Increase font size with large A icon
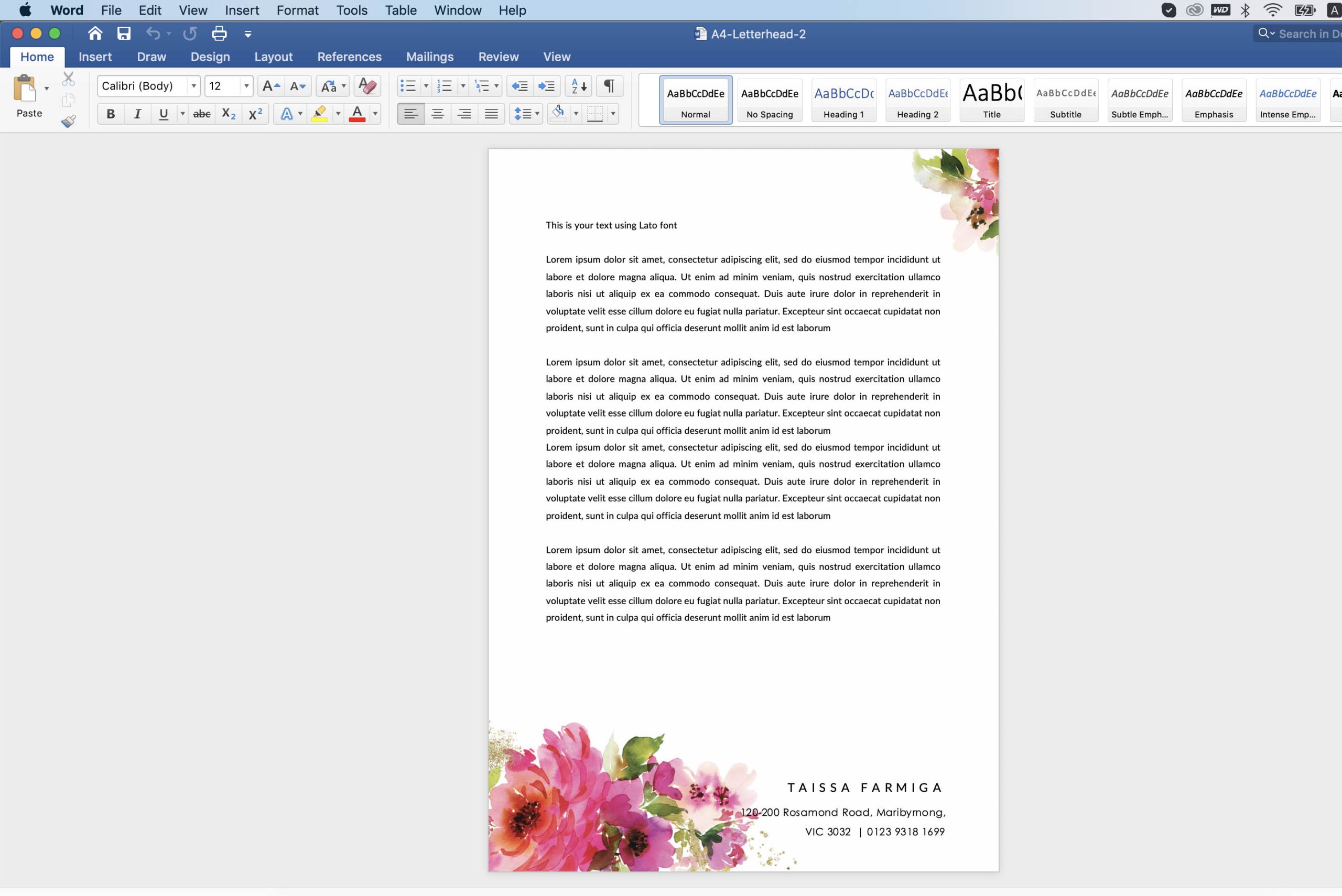 click(x=270, y=86)
